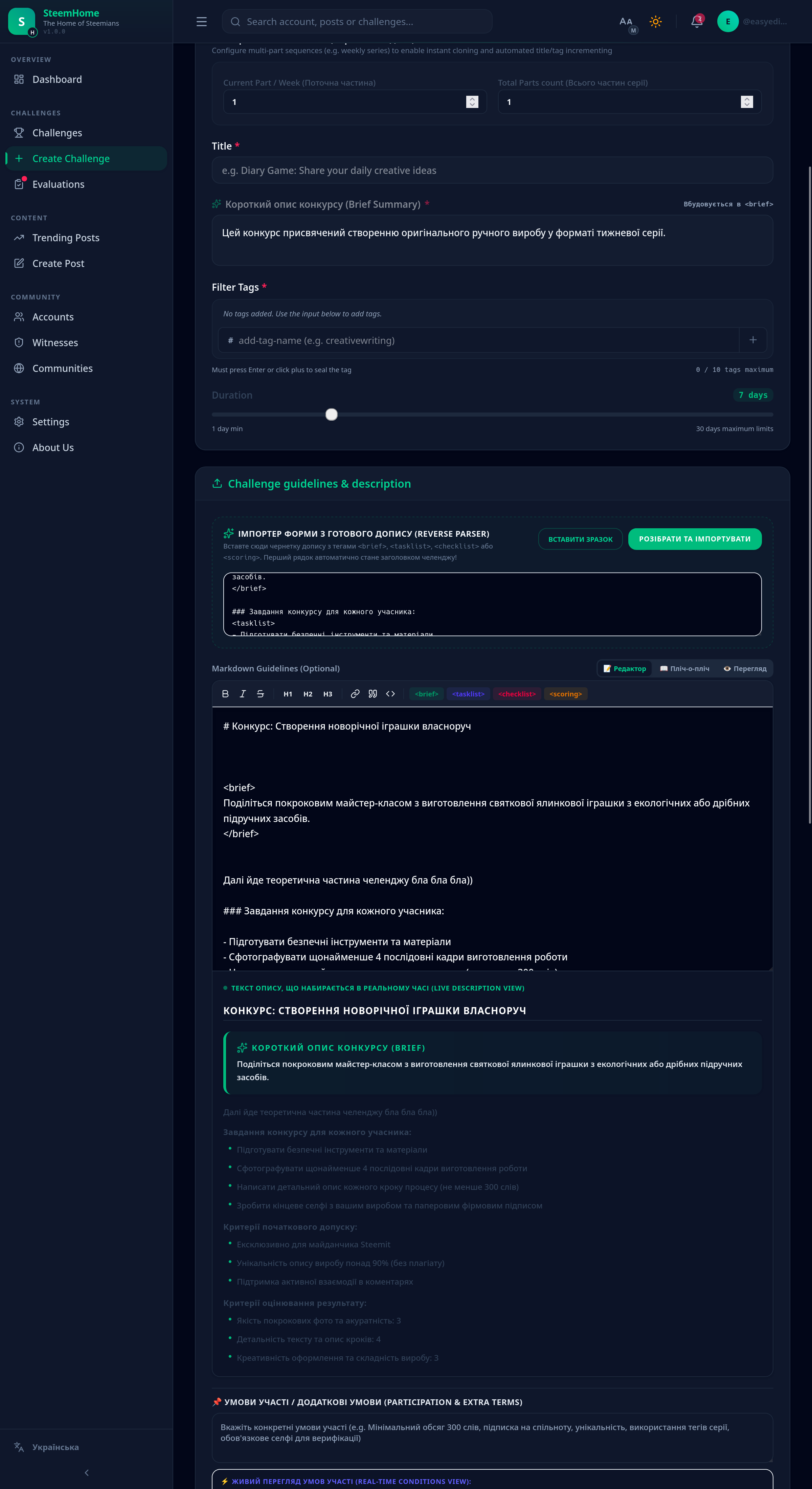
Task: Focus the add-tag-name input
Action: point(478,340)
